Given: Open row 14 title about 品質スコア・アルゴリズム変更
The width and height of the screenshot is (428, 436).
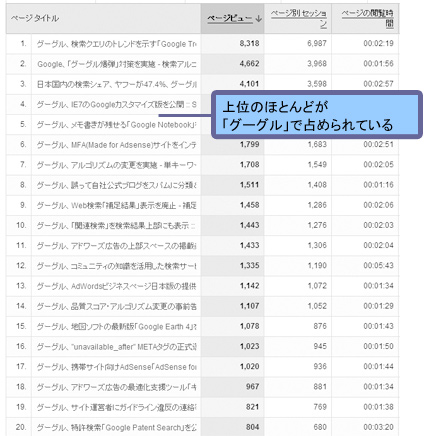Looking at the screenshot, I should point(117,306).
